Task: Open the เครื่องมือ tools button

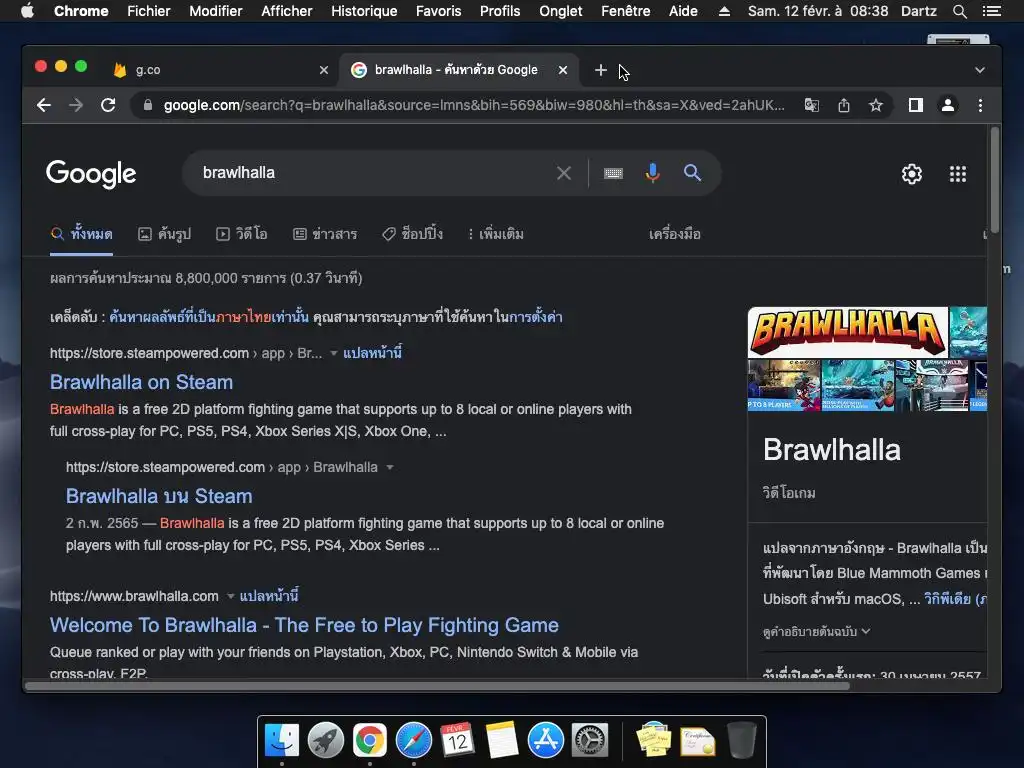Action: pyautogui.click(x=675, y=234)
